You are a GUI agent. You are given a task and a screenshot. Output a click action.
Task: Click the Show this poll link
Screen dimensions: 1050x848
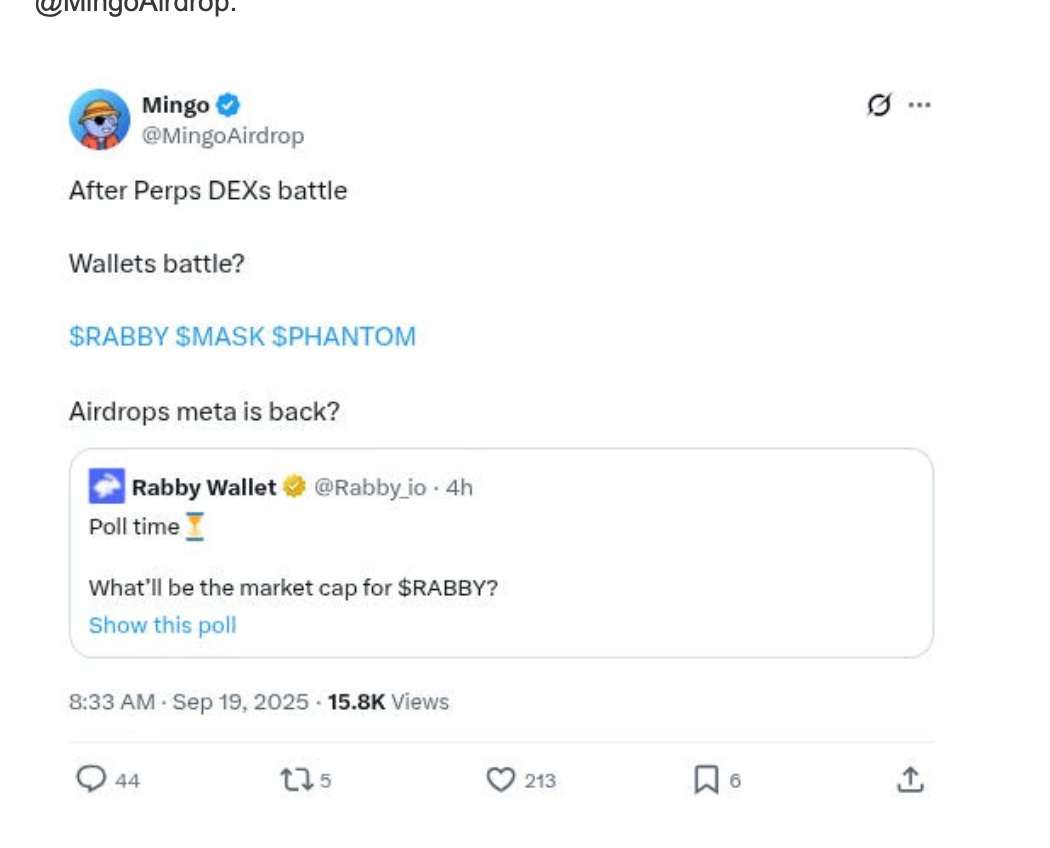[163, 626]
